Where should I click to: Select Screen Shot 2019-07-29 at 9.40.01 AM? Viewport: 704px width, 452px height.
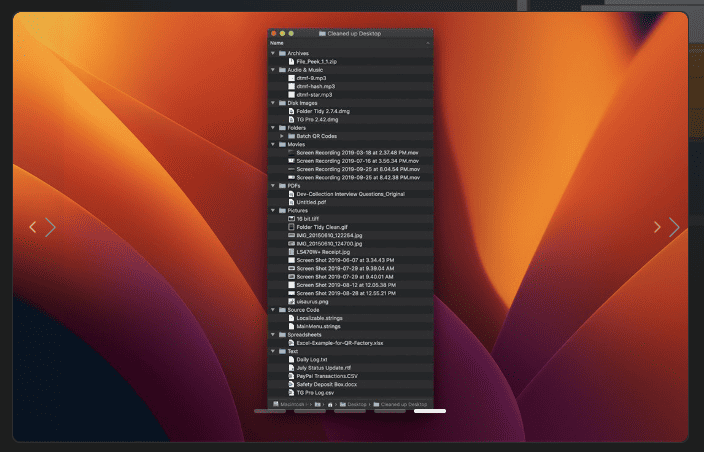point(345,276)
